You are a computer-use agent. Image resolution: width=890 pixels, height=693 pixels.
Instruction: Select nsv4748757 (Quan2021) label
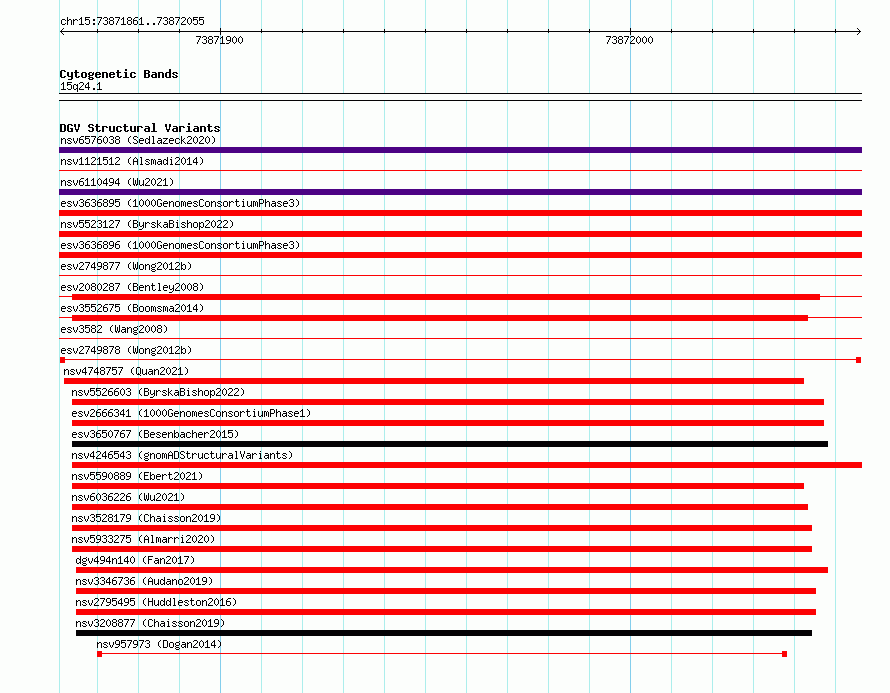pos(126,371)
